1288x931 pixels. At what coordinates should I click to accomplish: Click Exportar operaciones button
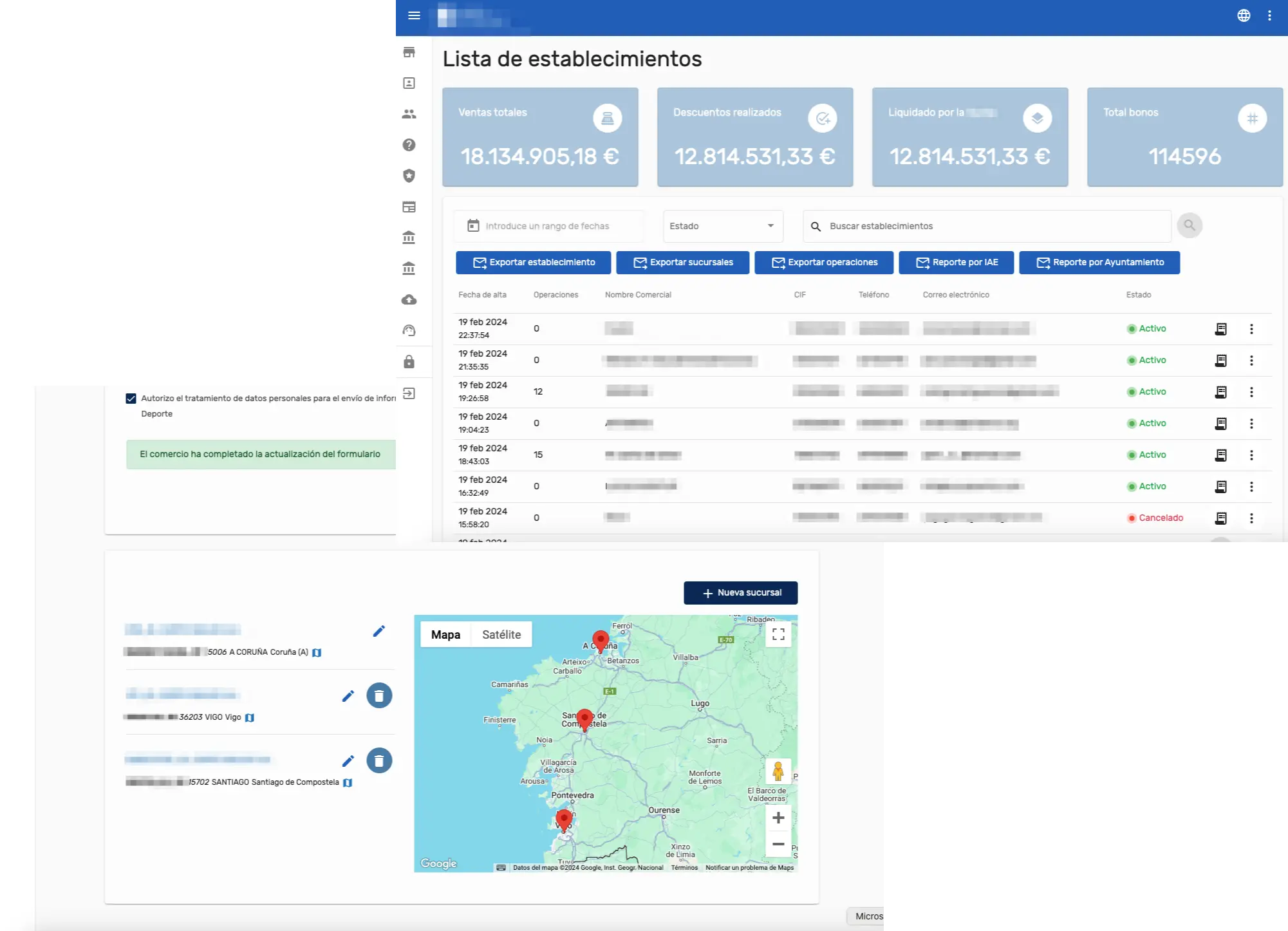(x=824, y=263)
